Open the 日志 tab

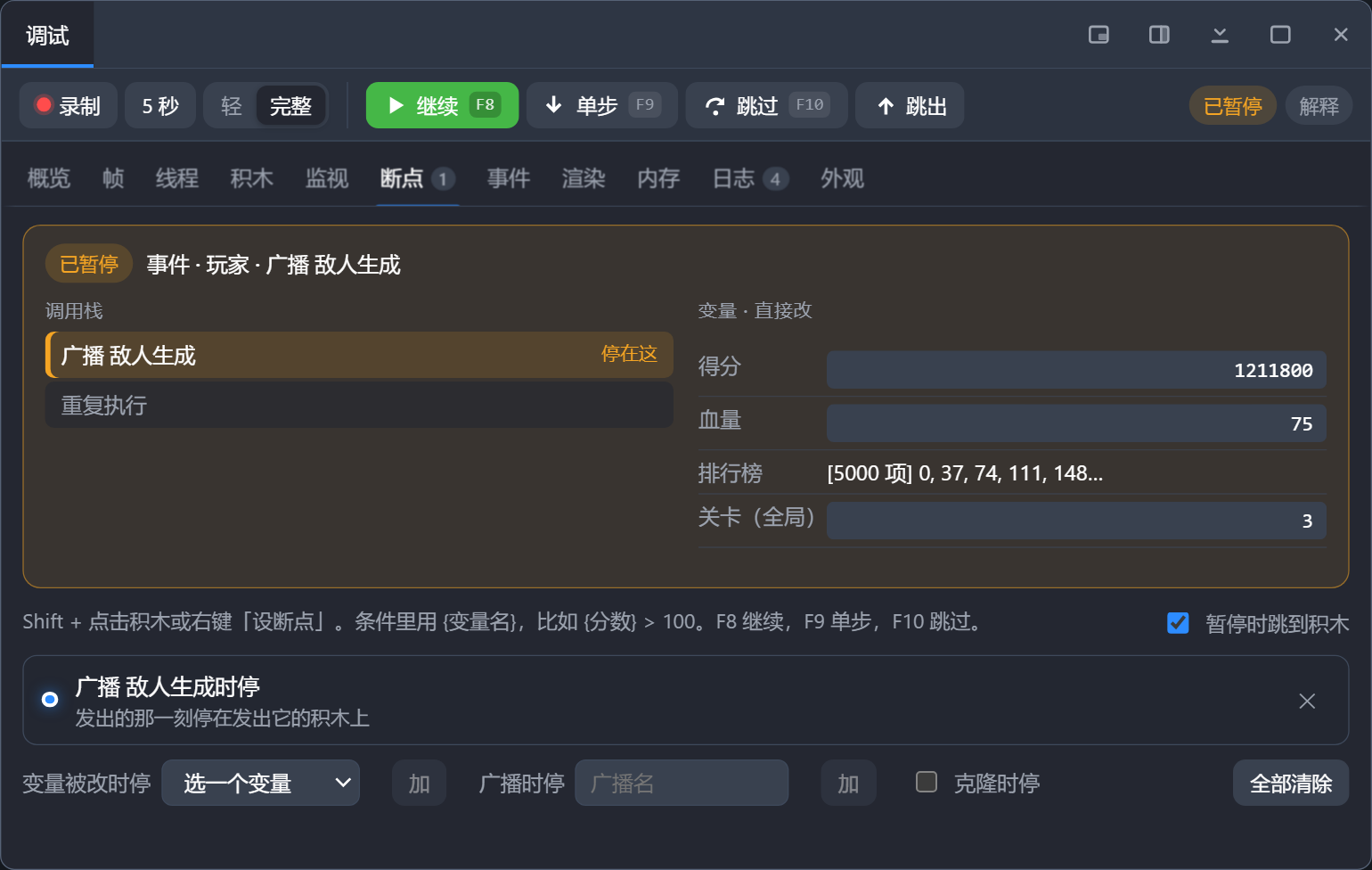click(x=750, y=178)
